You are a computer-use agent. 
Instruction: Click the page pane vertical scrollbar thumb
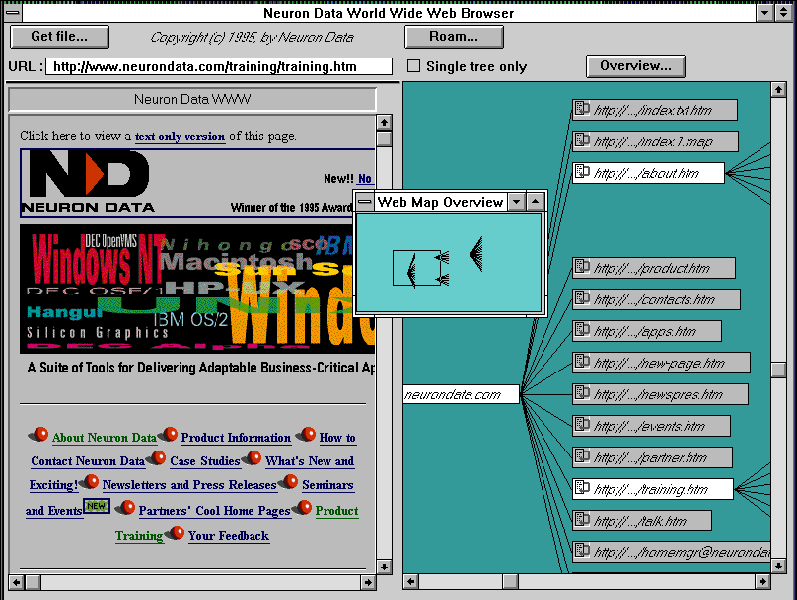pyautogui.click(x=384, y=139)
